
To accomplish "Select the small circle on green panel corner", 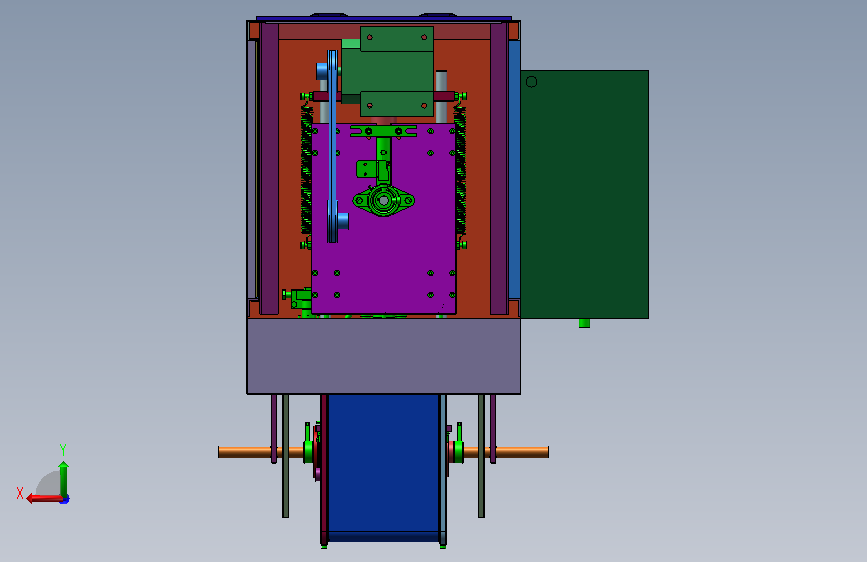I will coord(531,82).
